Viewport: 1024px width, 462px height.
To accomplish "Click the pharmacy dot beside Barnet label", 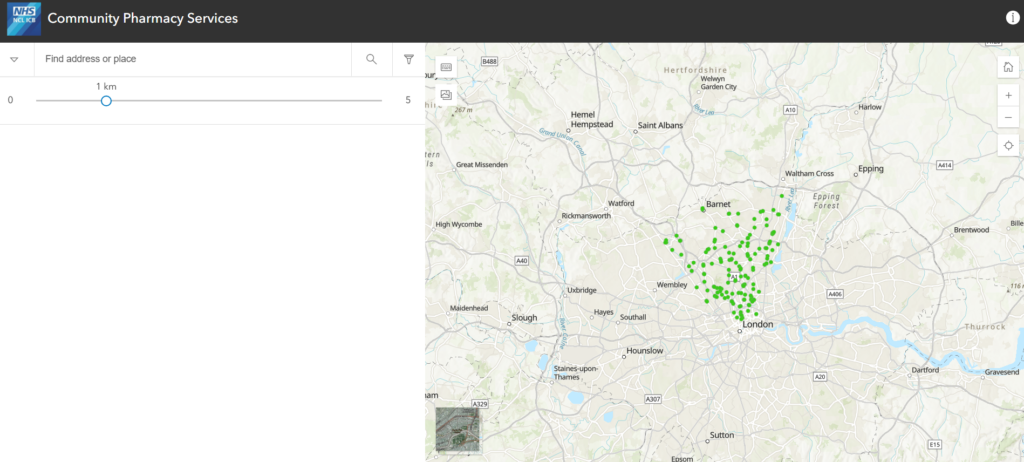I will click(x=703, y=210).
